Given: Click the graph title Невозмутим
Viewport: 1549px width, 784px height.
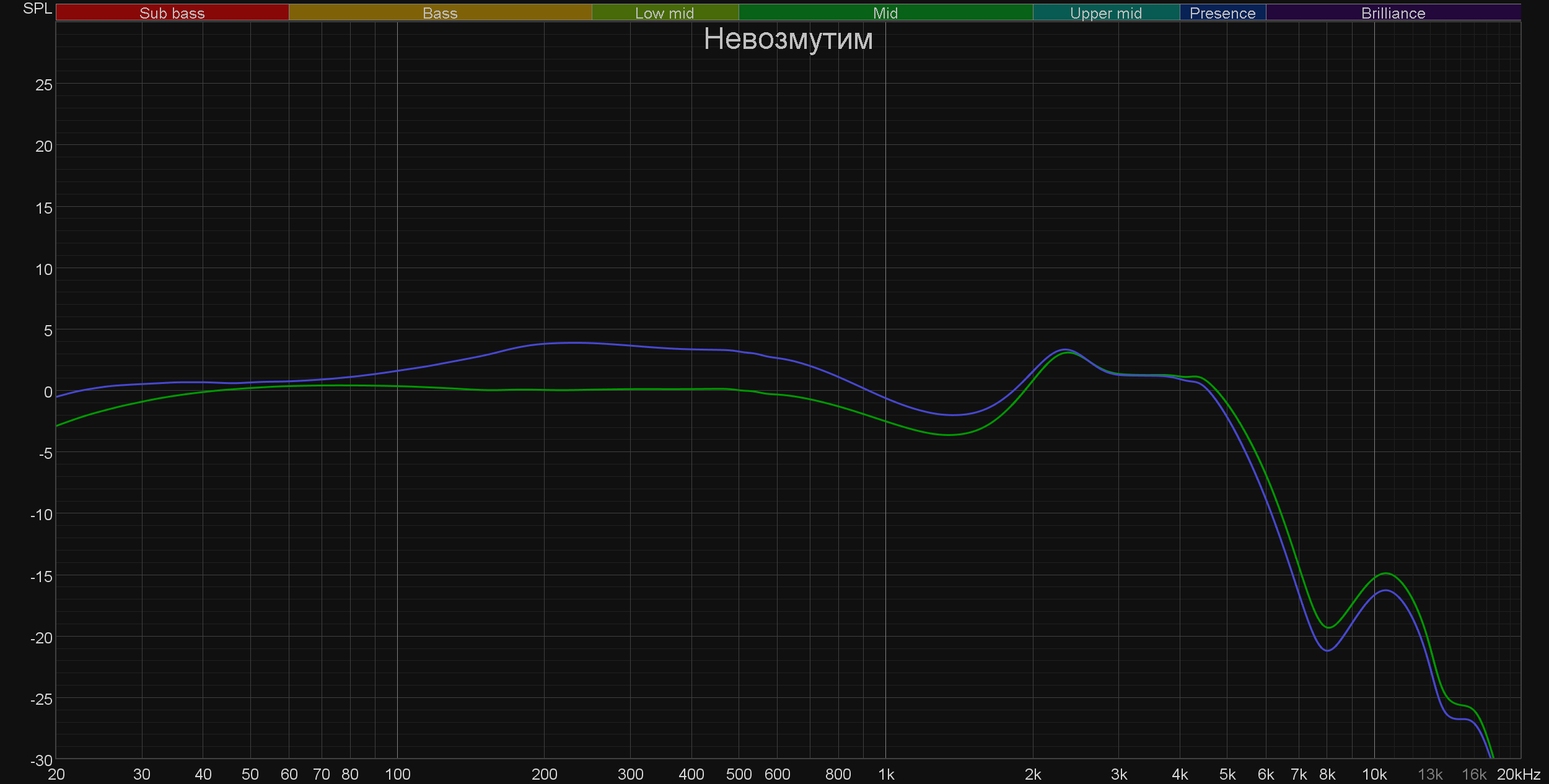Looking at the screenshot, I should [x=788, y=39].
